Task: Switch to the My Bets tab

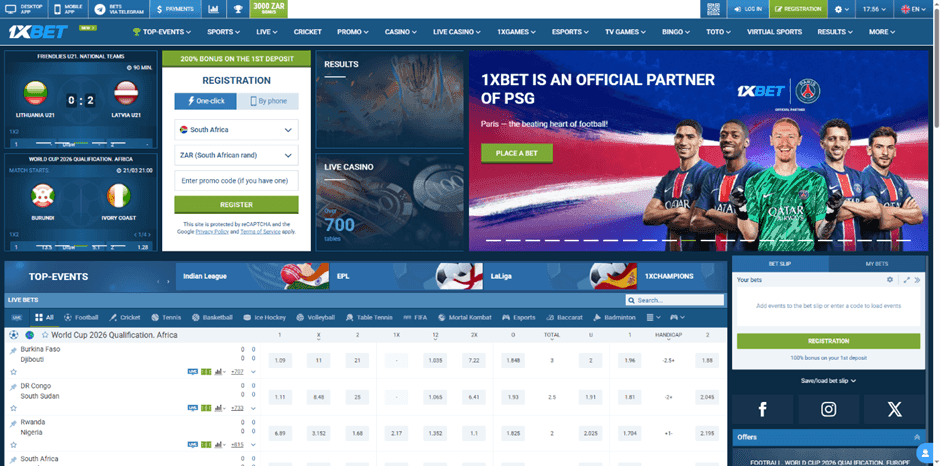Action: pos(876,263)
